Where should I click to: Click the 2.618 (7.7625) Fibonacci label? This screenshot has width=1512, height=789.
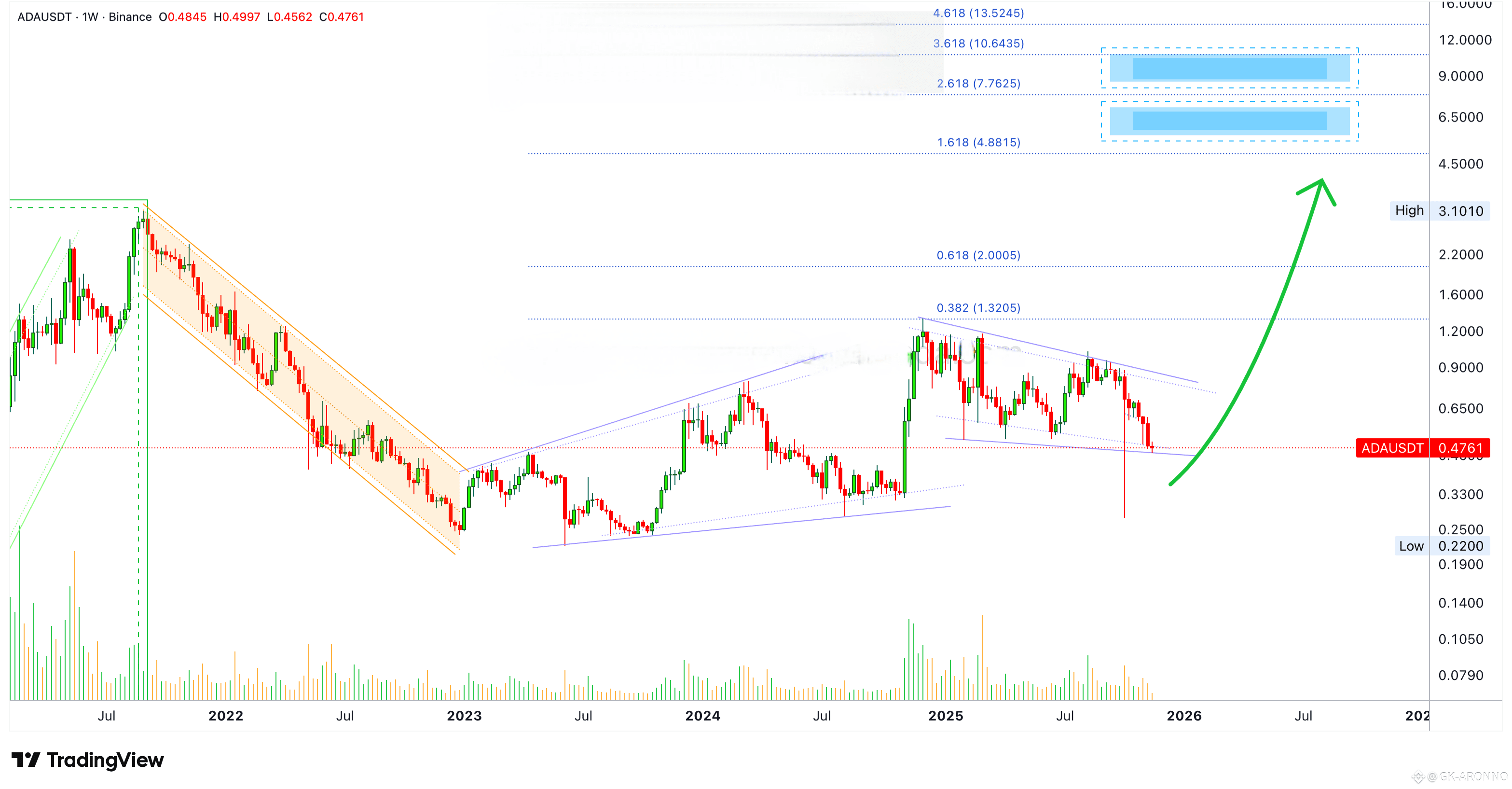pyautogui.click(x=978, y=83)
